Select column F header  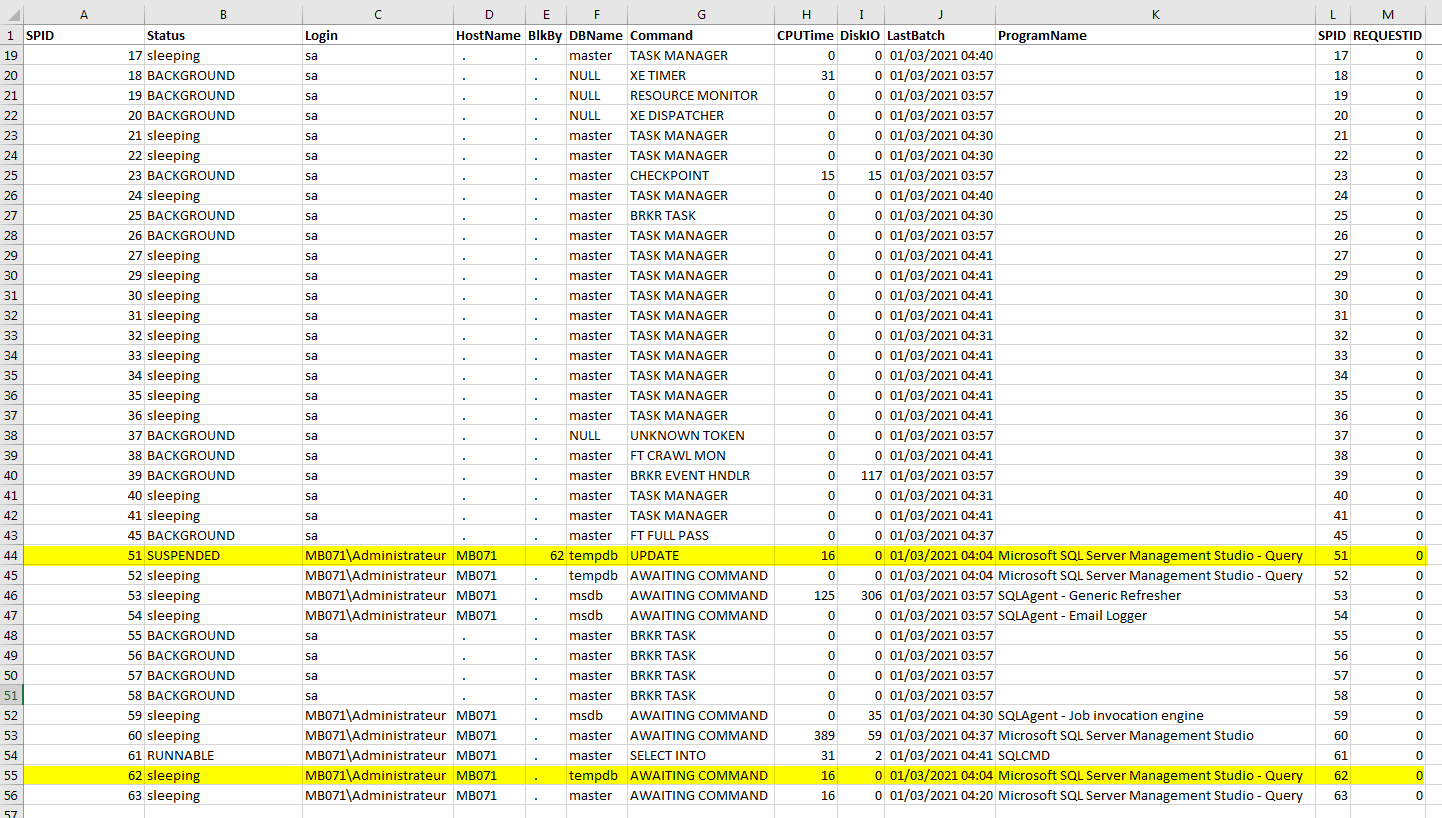(597, 14)
